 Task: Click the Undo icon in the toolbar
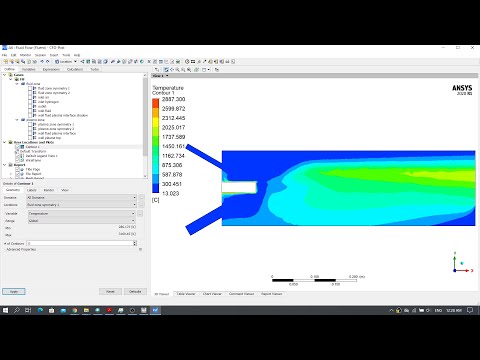[x=42, y=62]
